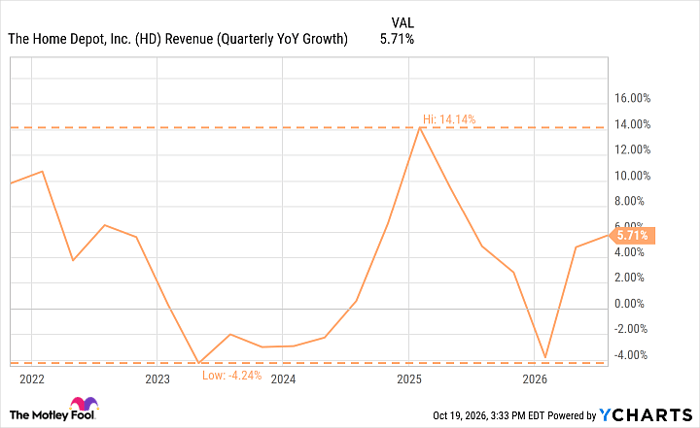Click the 2024 x-axis label
The image size is (700, 428).
pos(283,379)
